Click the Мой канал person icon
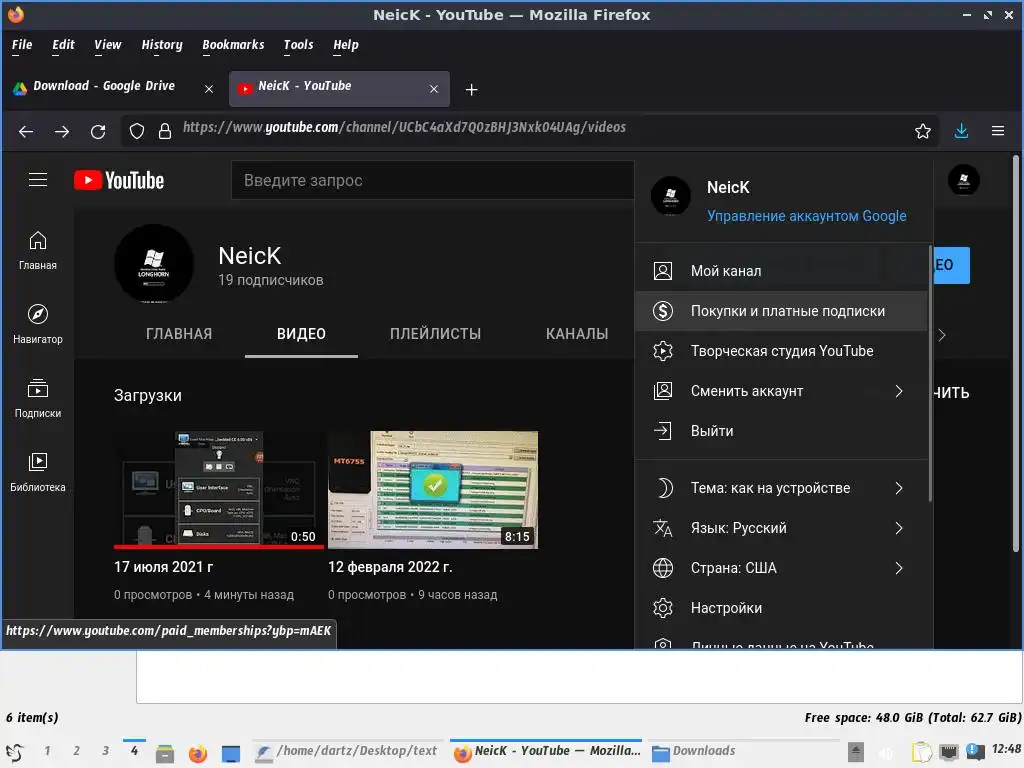 [x=663, y=271]
